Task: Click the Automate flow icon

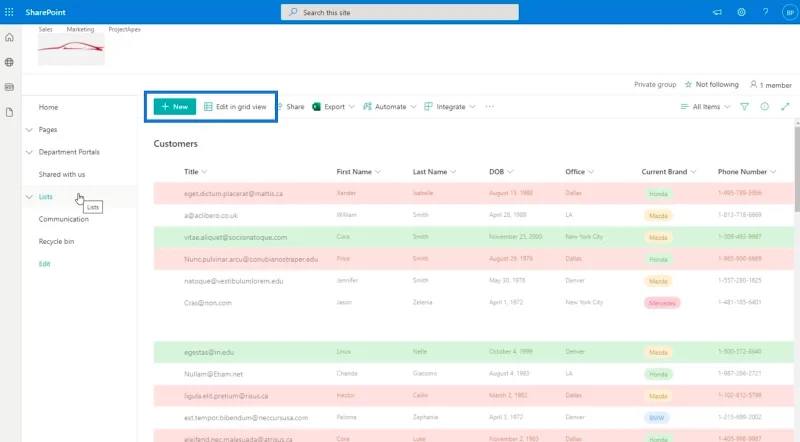Action: (x=367, y=107)
